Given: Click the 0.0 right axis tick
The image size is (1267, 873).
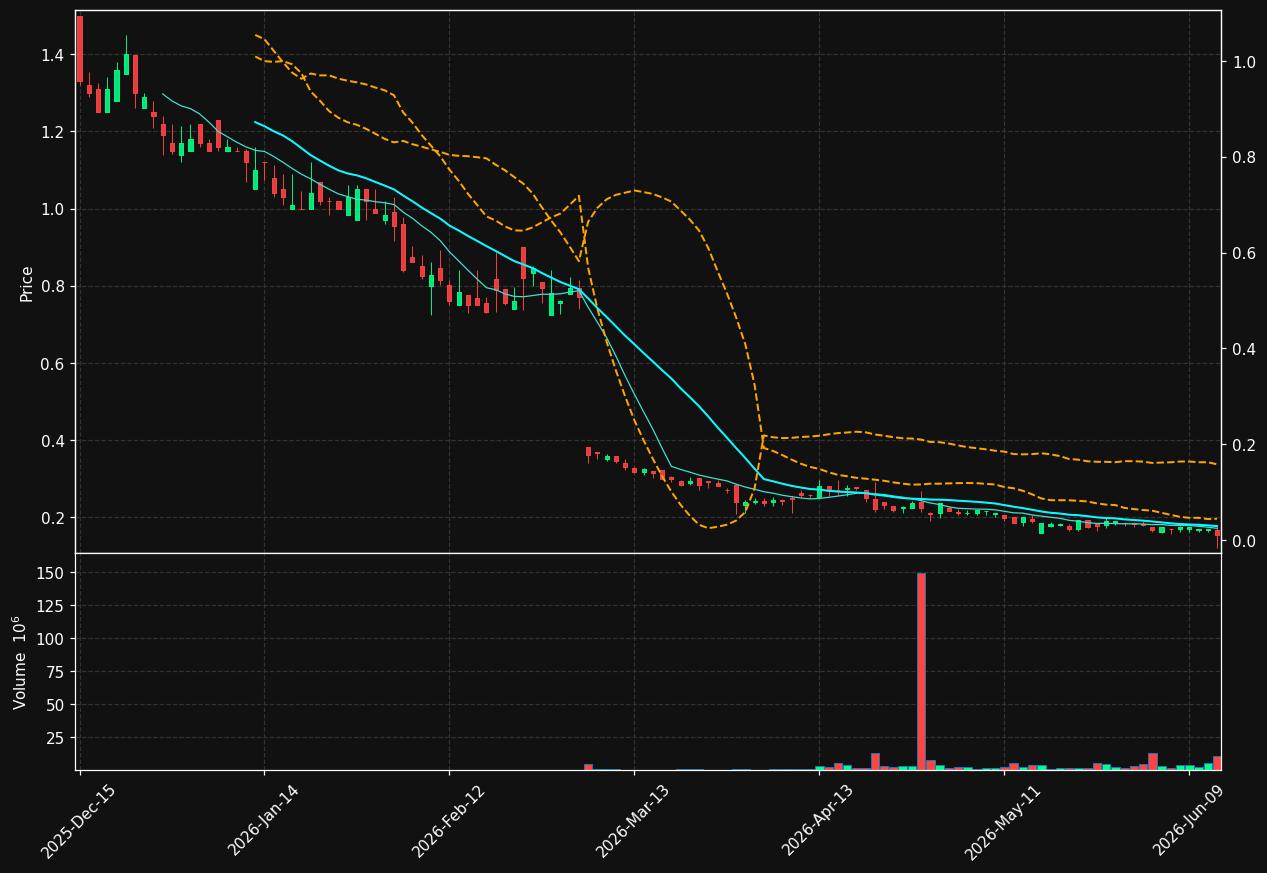Looking at the screenshot, I should pyautogui.click(x=1244, y=541).
